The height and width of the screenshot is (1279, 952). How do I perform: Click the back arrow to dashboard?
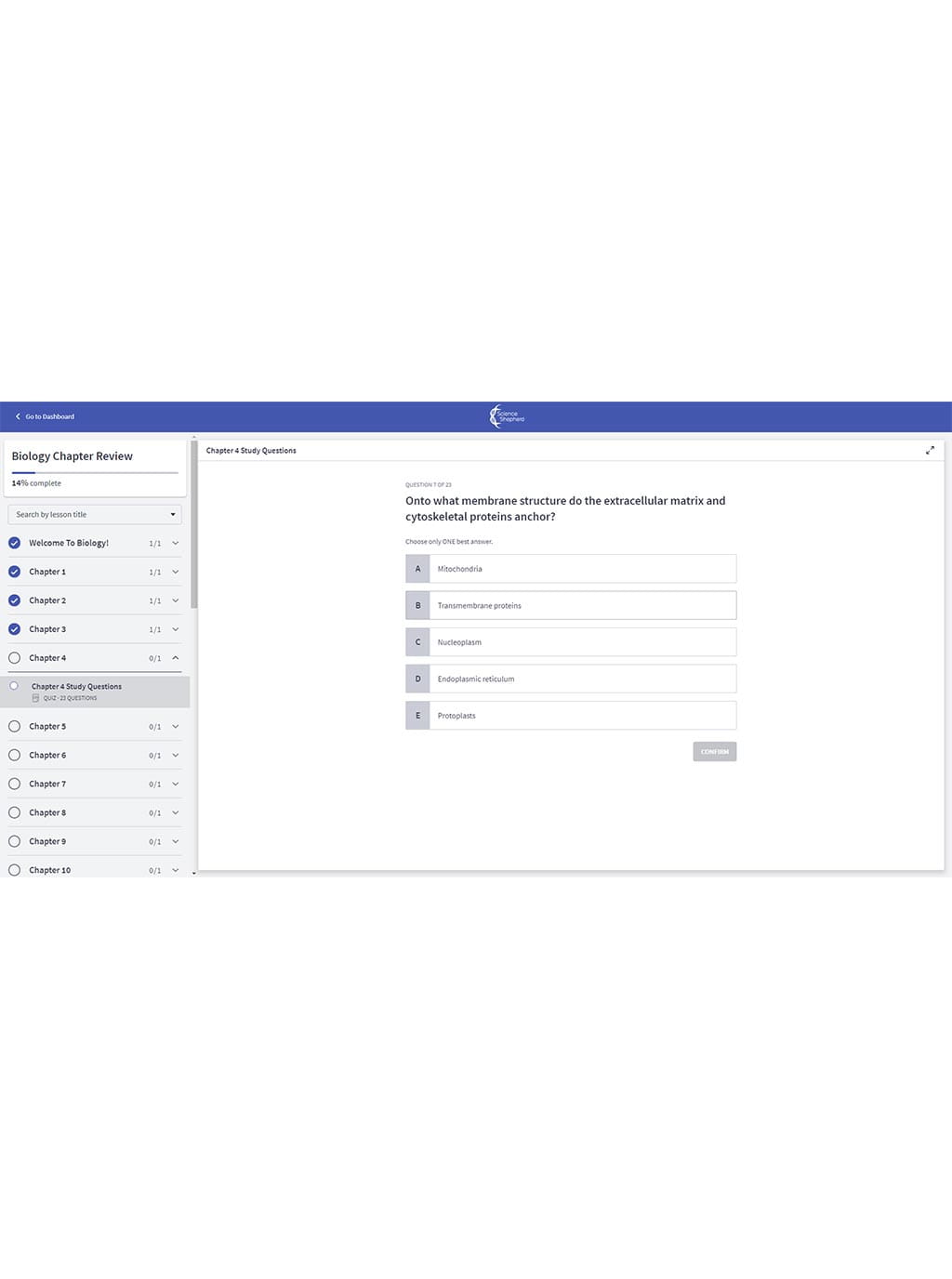[x=18, y=416]
